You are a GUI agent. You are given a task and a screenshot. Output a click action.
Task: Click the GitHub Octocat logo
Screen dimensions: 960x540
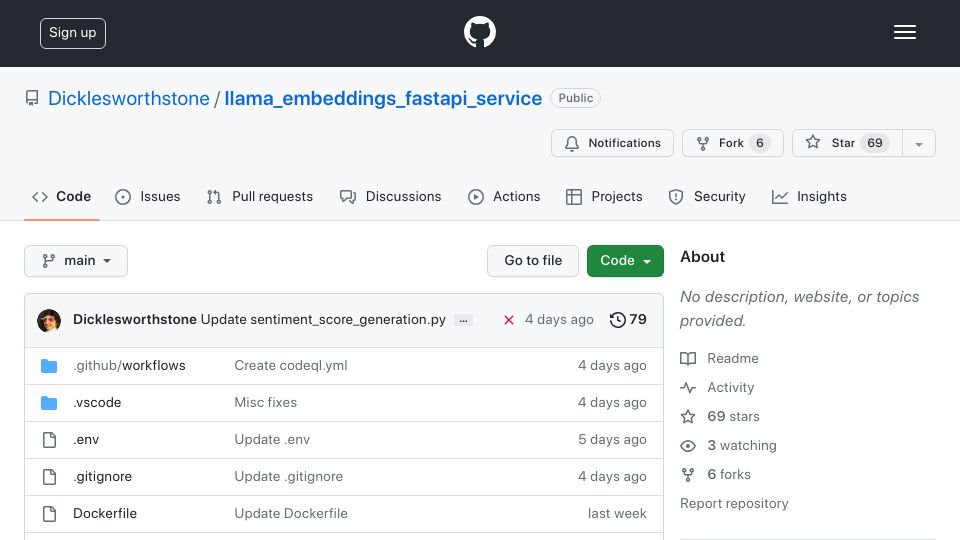[x=479, y=32]
